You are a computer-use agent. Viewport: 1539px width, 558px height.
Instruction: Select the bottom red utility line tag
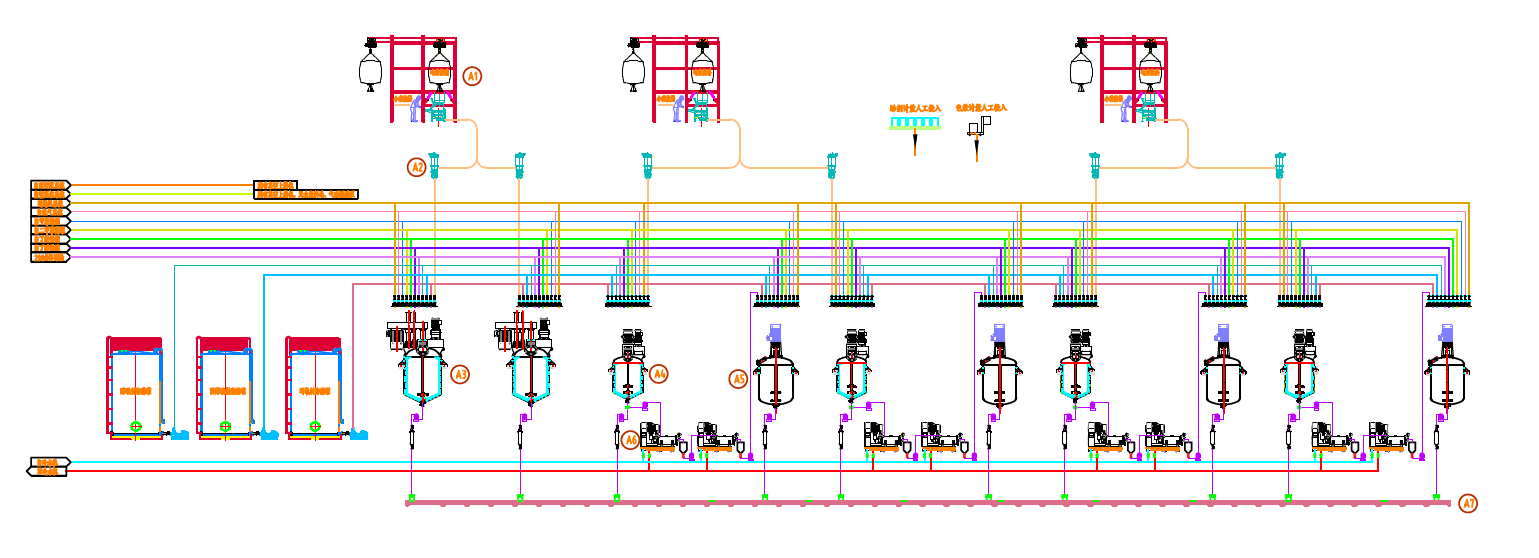click(47, 471)
